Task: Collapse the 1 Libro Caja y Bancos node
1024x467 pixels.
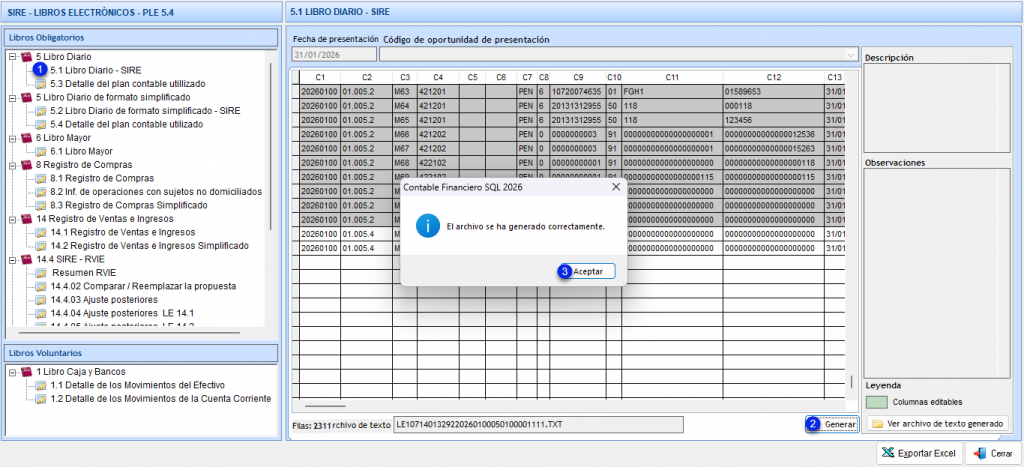Action: click(12, 372)
